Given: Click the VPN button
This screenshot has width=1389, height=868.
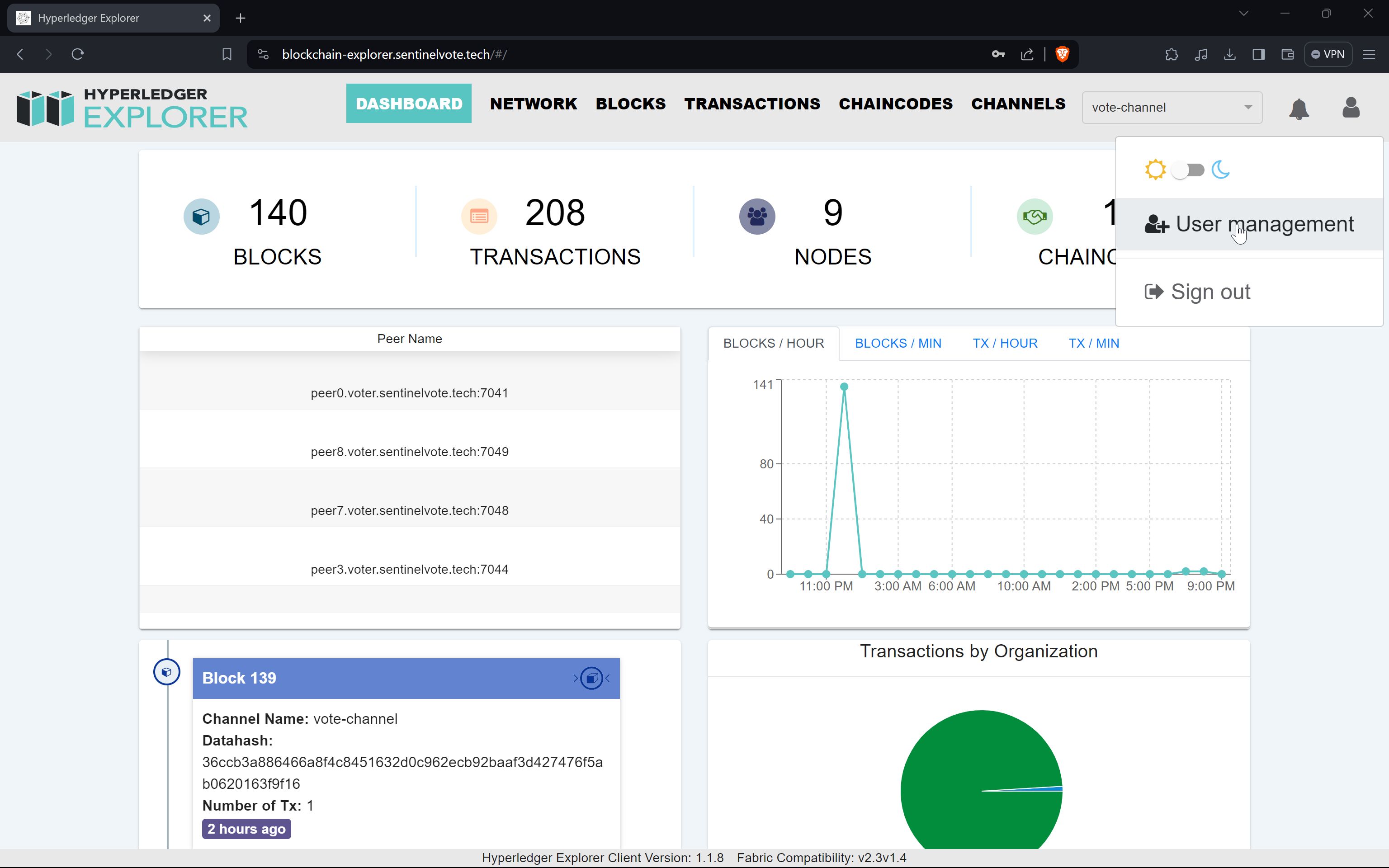Looking at the screenshot, I should [x=1328, y=55].
